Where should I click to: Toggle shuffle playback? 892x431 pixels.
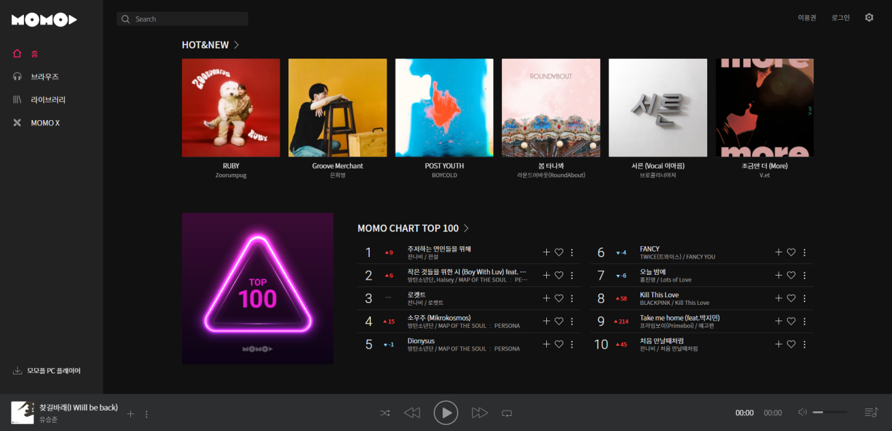click(x=385, y=413)
